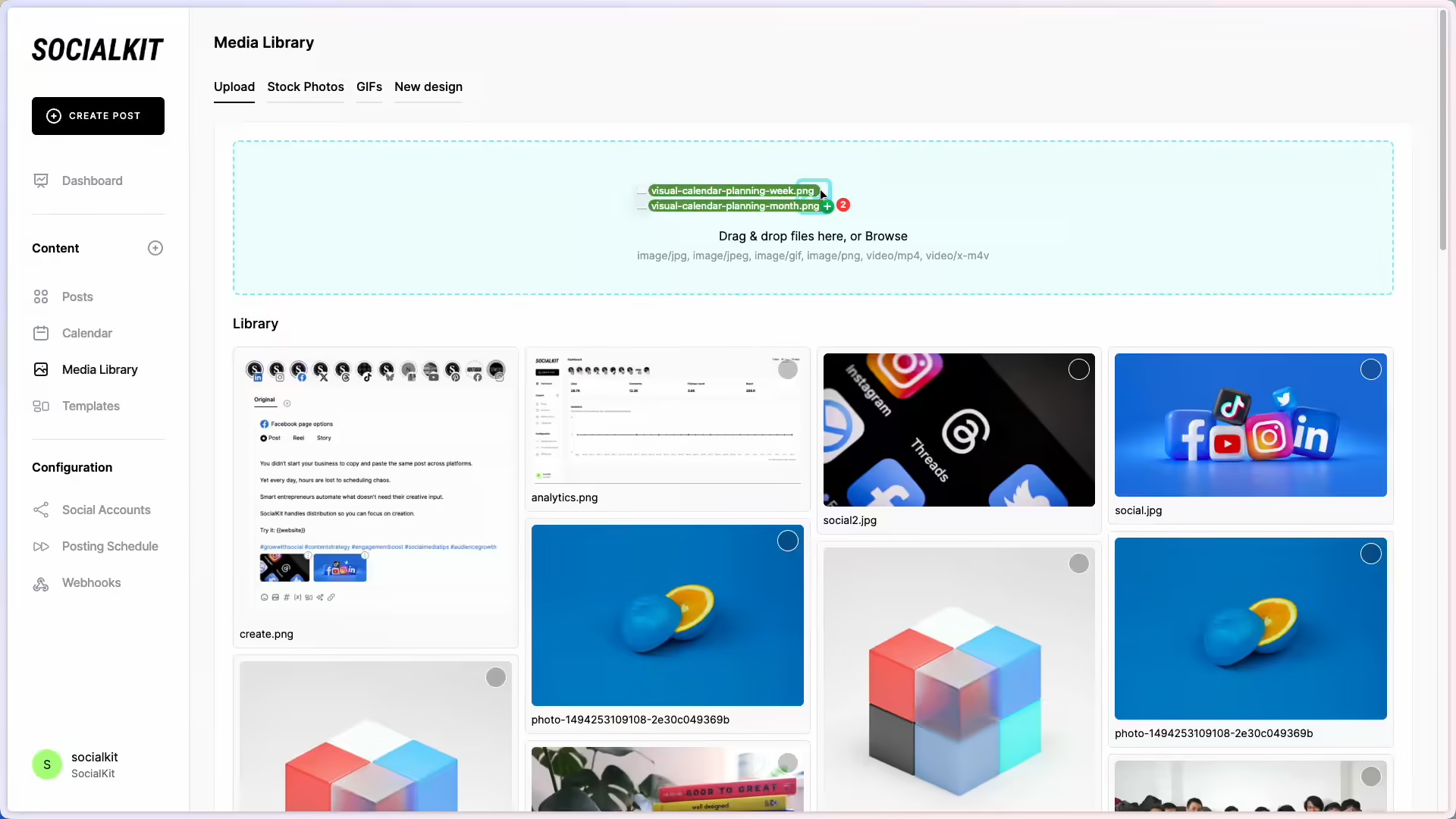
Task: Open Webhooks configuration
Action: point(91,582)
